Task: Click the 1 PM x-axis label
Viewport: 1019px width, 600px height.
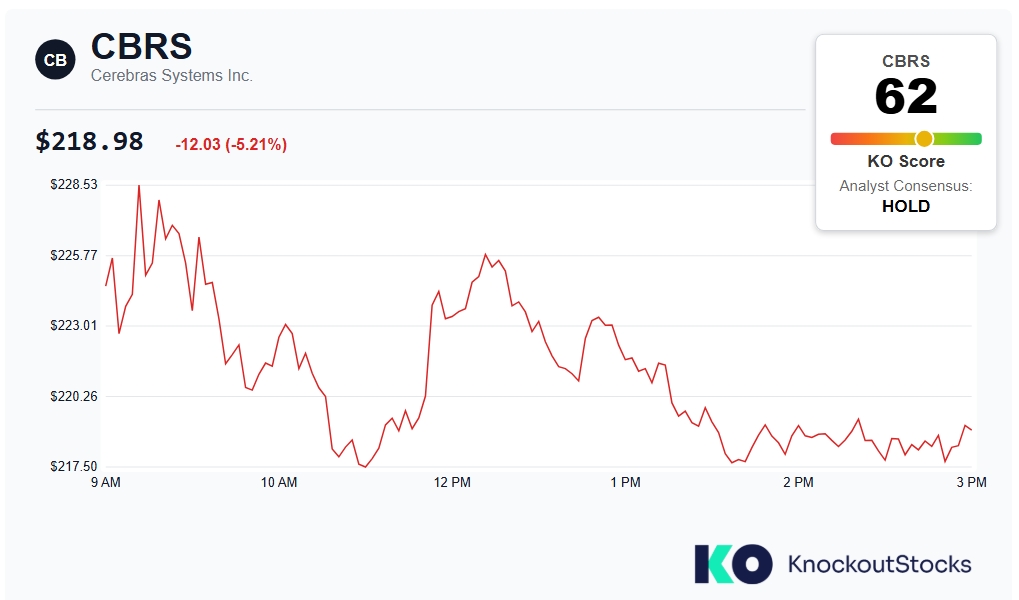Action: [625, 482]
